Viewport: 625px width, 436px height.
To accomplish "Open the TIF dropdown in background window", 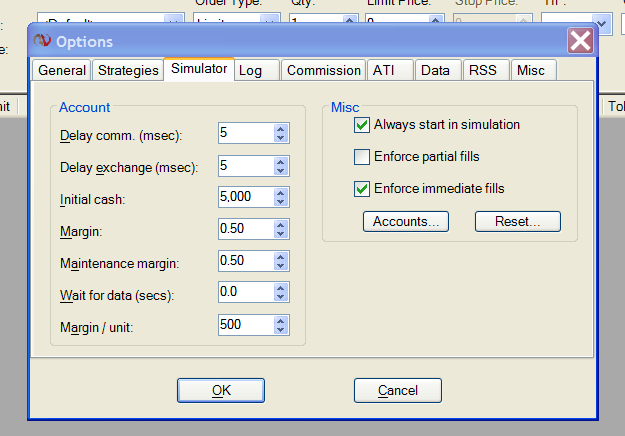I will click(601, 24).
